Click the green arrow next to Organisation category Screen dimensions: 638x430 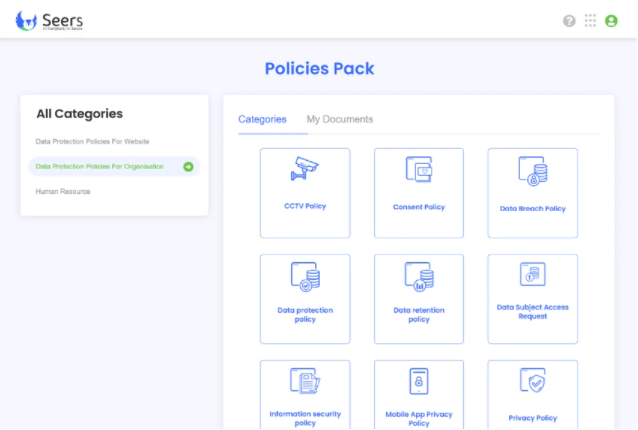[x=188, y=167]
